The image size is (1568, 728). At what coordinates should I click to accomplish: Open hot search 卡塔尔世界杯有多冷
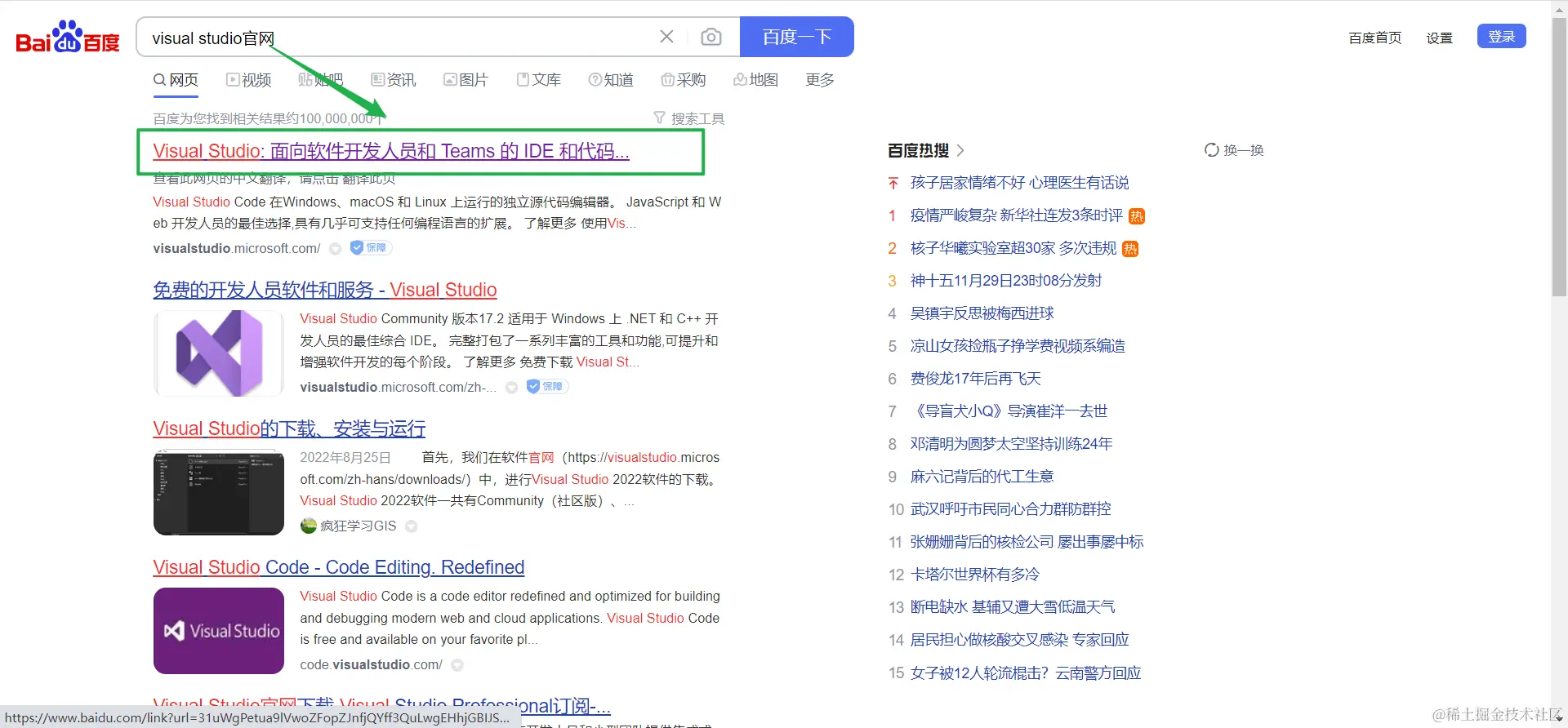tap(975, 575)
